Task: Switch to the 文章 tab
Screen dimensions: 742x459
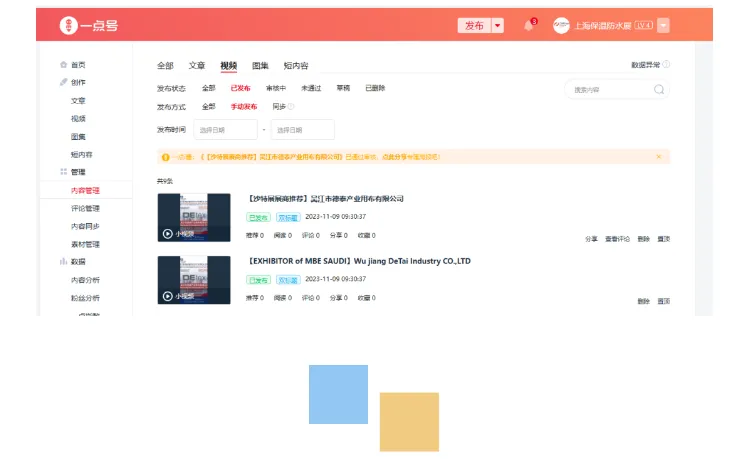Action: pos(197,66)
